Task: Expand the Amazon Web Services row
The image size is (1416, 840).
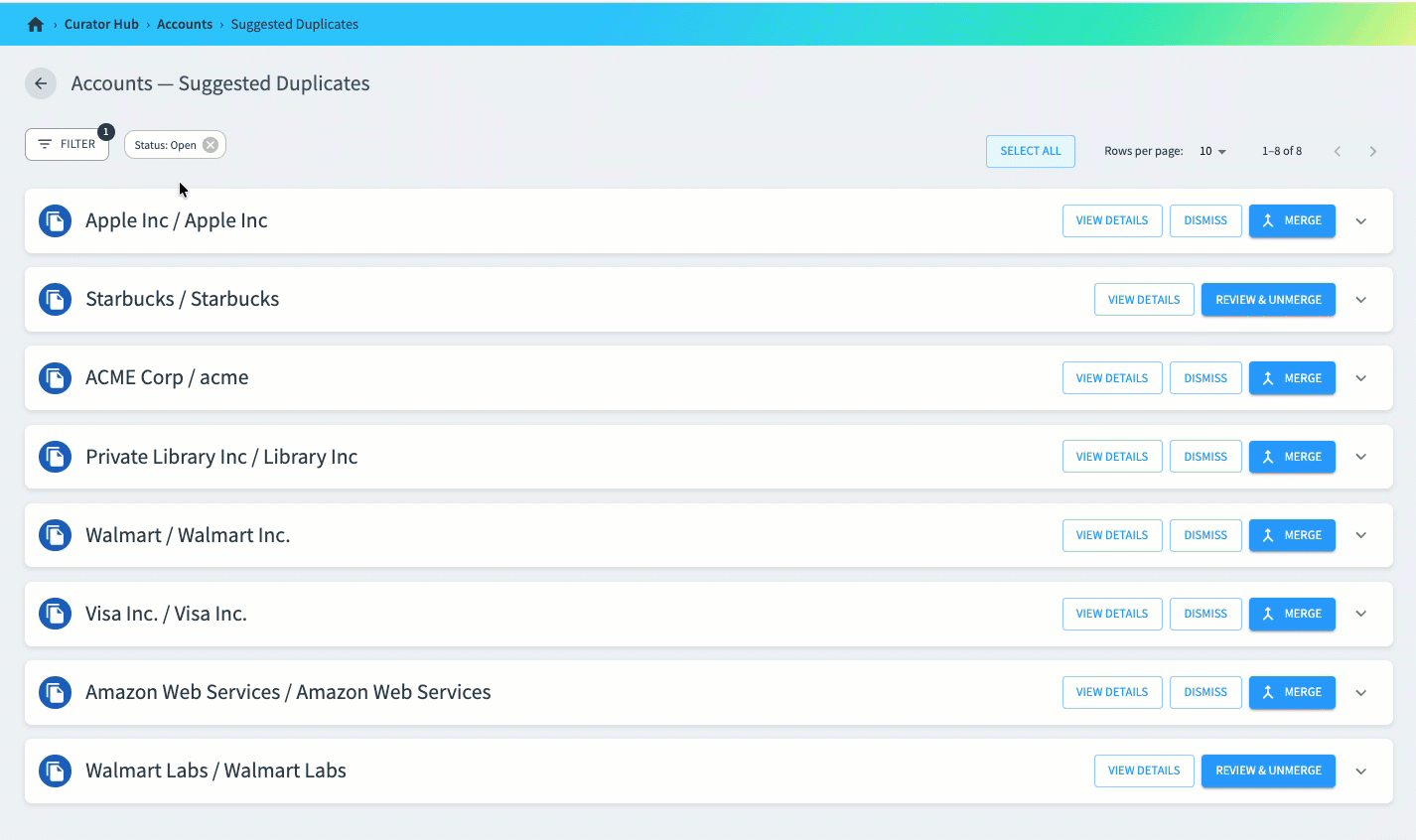Action: click(x=1361, y=692)
